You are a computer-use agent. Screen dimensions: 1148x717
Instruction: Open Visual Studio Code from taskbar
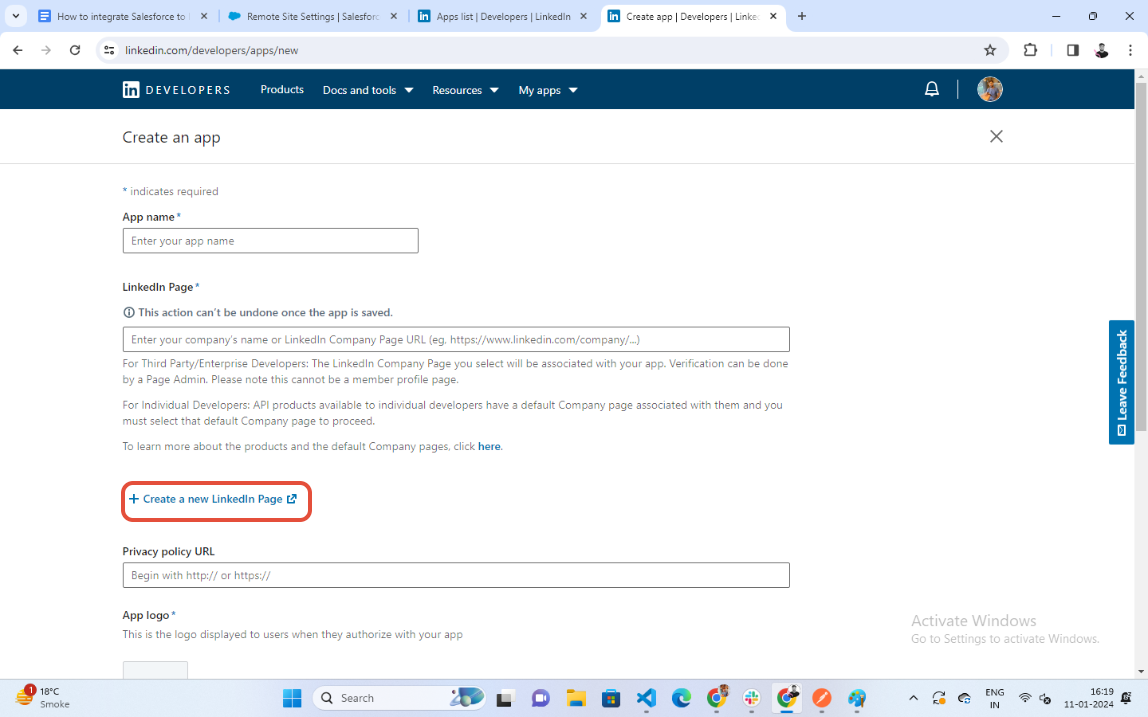click(x=646, y=698)
